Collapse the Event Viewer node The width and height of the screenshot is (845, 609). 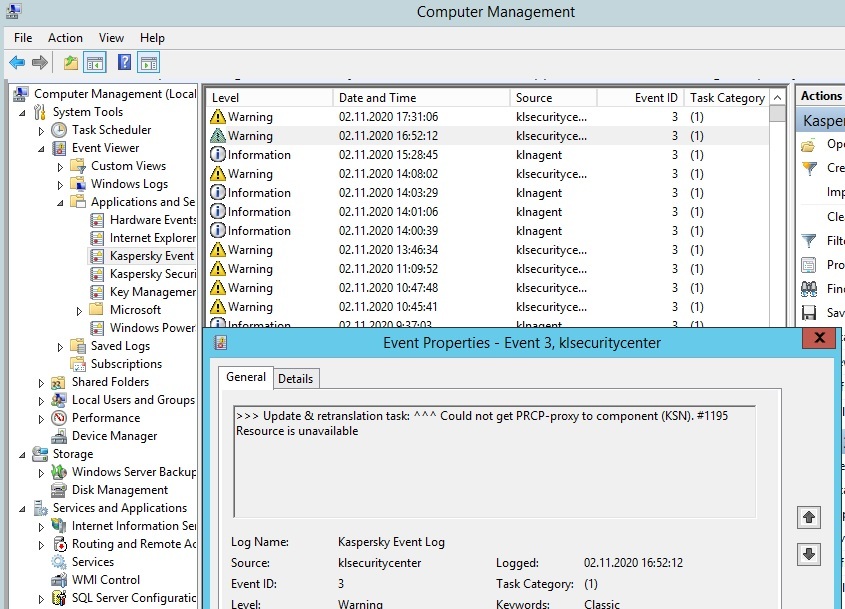tap(41, 149)
